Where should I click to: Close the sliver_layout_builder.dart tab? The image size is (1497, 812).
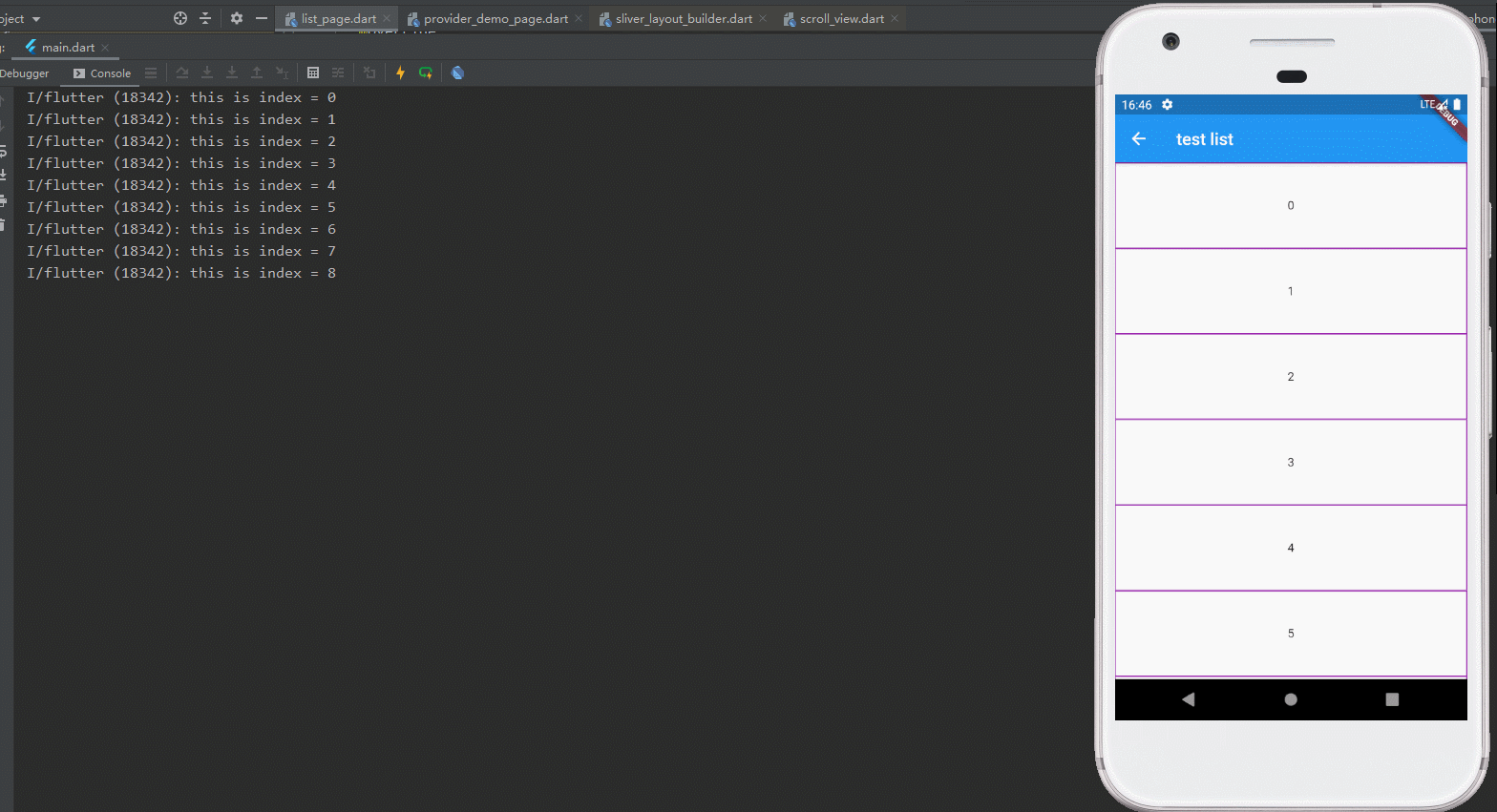[x=763, y=19]
